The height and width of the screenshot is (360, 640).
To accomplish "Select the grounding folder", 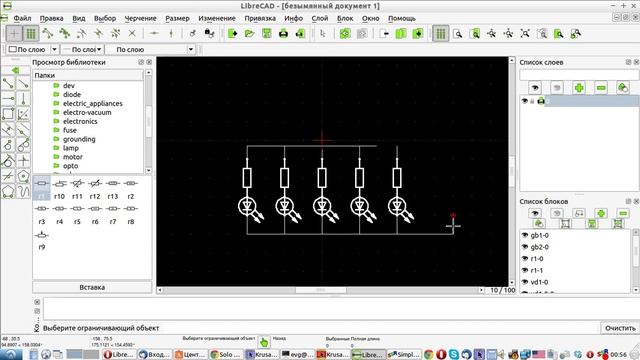I will point(79,139).
